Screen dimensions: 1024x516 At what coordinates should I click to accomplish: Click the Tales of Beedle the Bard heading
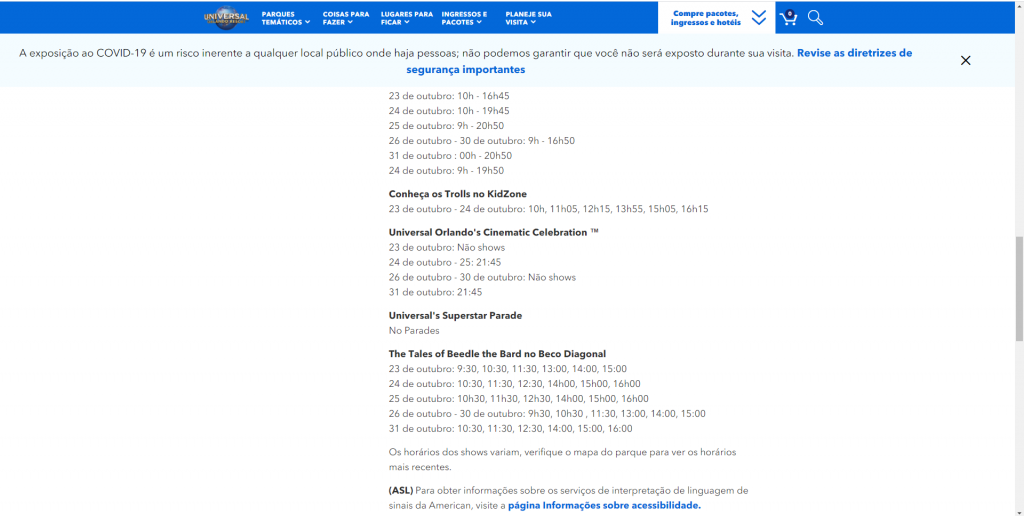coord(497,354)
